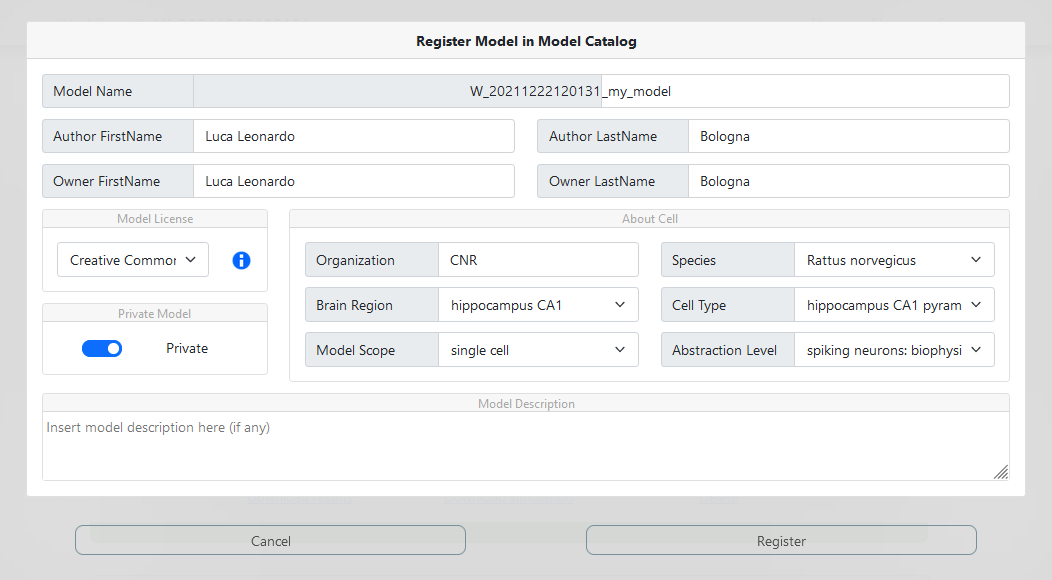Viewport: 1052px width, 580px height.
Task: Expand the Brain Region dropdown
Action: pyautogui.click(x=538, y=305)
